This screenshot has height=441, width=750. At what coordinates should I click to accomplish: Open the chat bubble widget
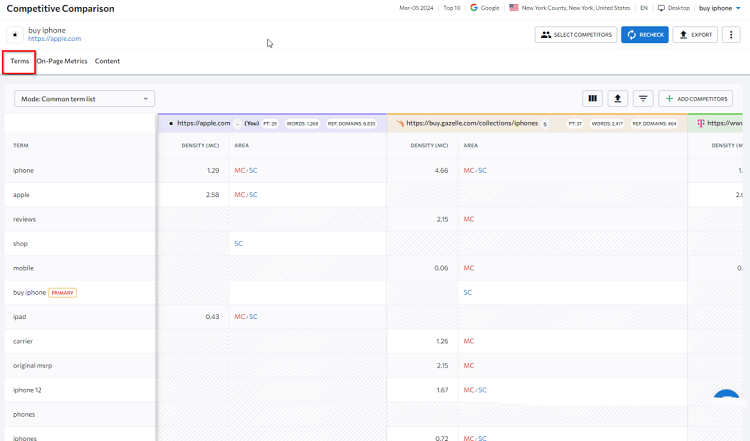[x=726, y=396]
